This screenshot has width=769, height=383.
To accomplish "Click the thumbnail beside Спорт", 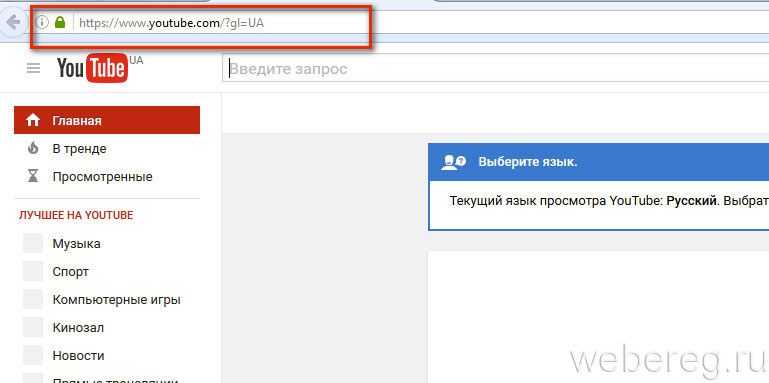I will pyautogui.click(x=33, y=271).
